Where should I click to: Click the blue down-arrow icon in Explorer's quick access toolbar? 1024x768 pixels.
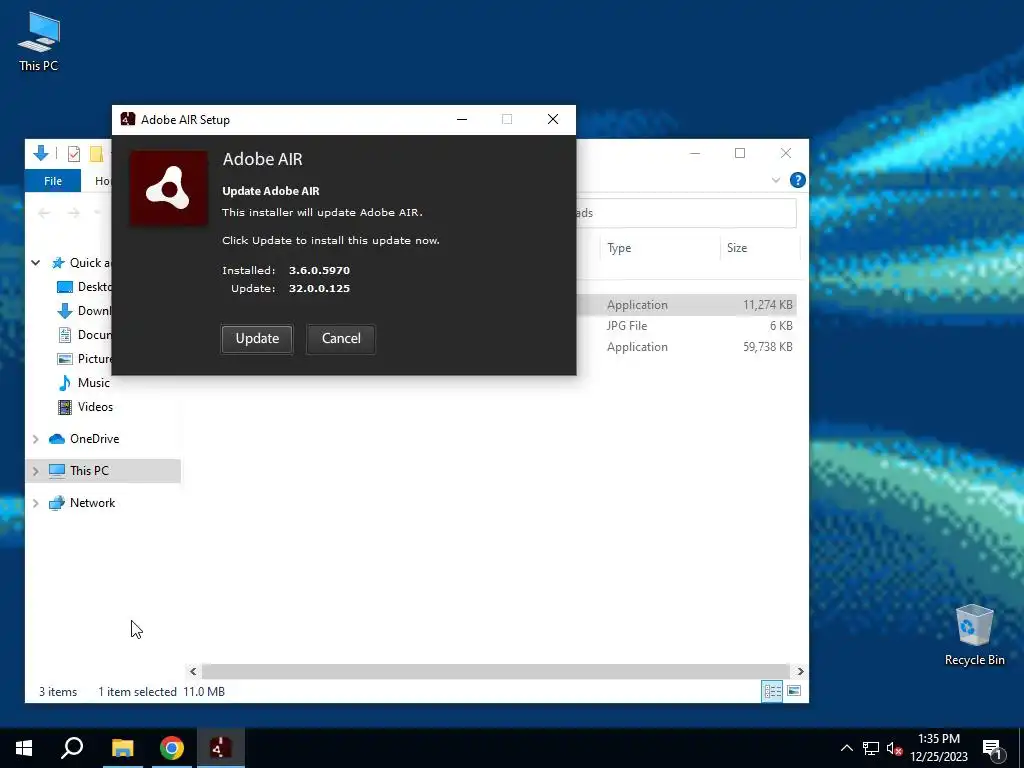point(40,153)
